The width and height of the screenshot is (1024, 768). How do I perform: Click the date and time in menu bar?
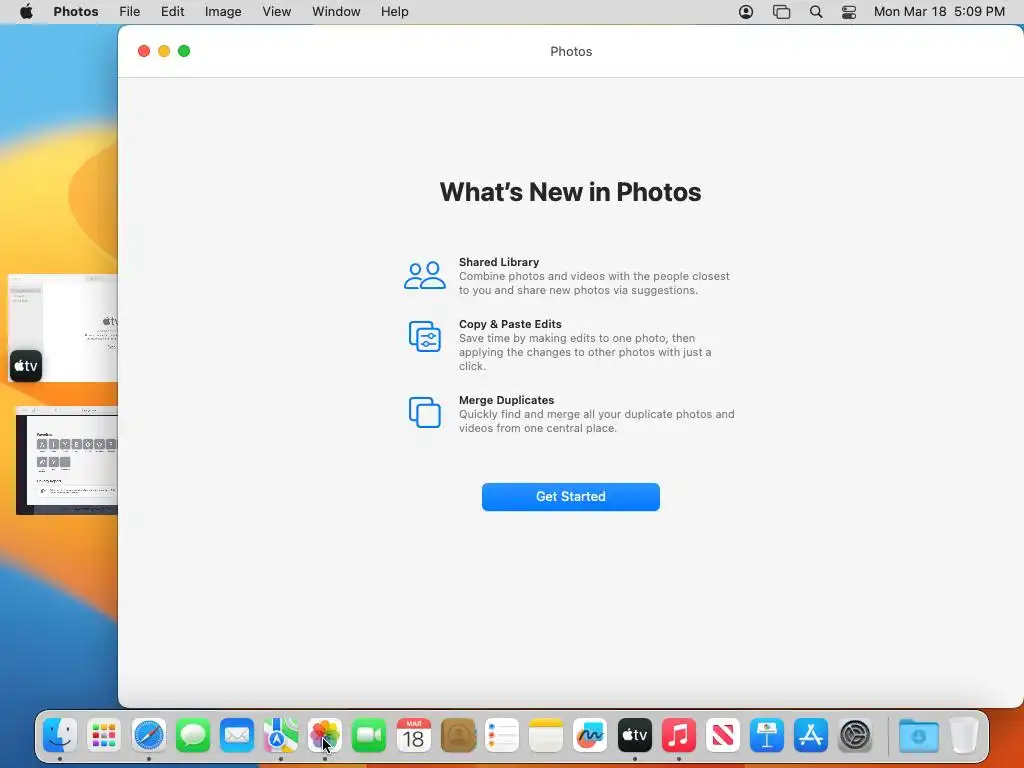(939, 11)
